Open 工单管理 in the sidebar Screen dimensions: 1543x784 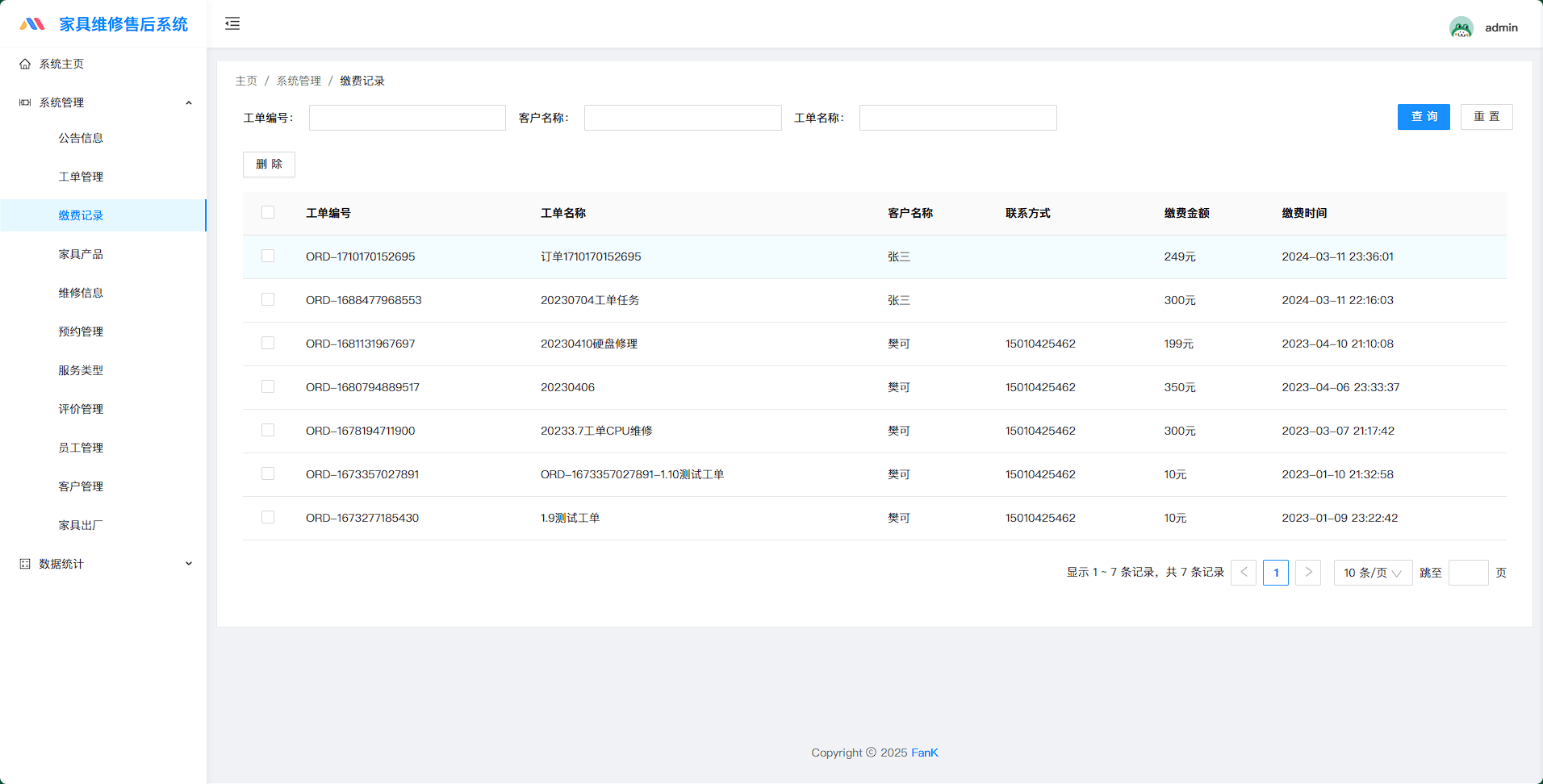tap(81, 177)
